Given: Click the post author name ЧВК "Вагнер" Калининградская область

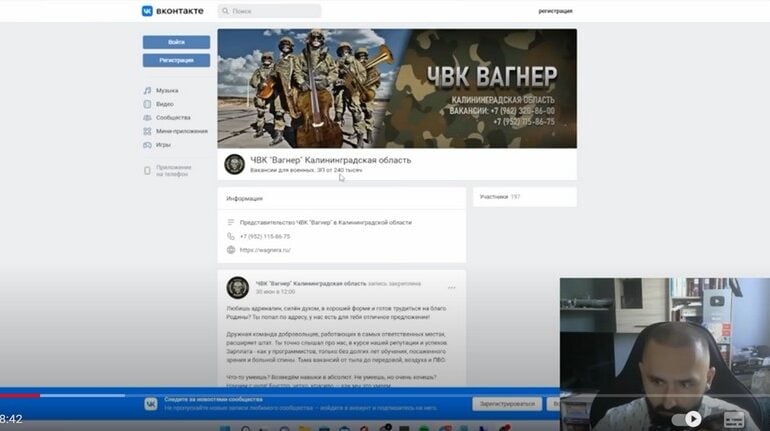Looking at the screenshot, I should pos(311,284).
